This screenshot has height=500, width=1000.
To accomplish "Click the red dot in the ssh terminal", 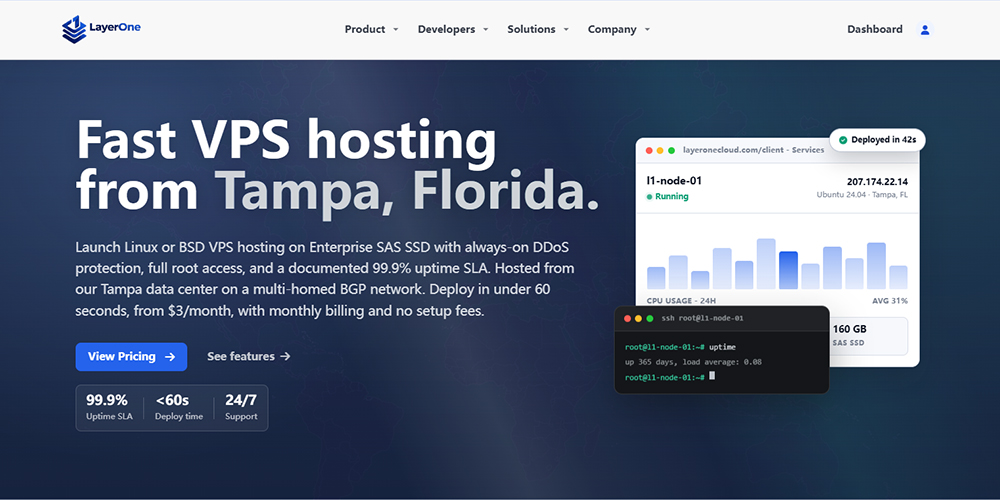I will tap(628, 318).
